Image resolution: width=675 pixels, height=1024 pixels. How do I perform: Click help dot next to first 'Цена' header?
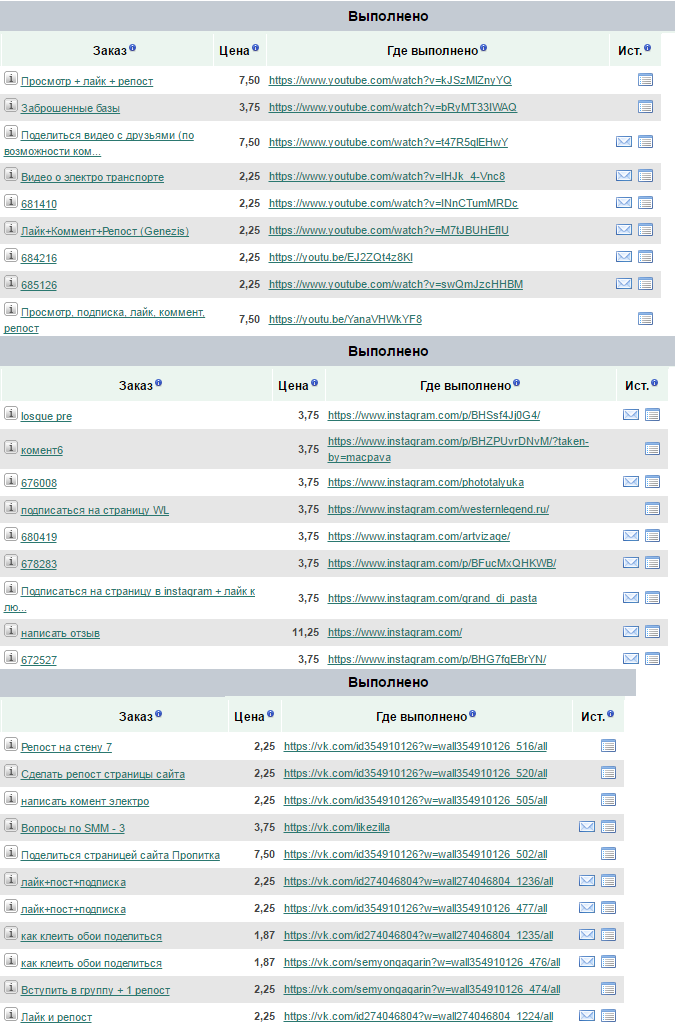(255, 48)
